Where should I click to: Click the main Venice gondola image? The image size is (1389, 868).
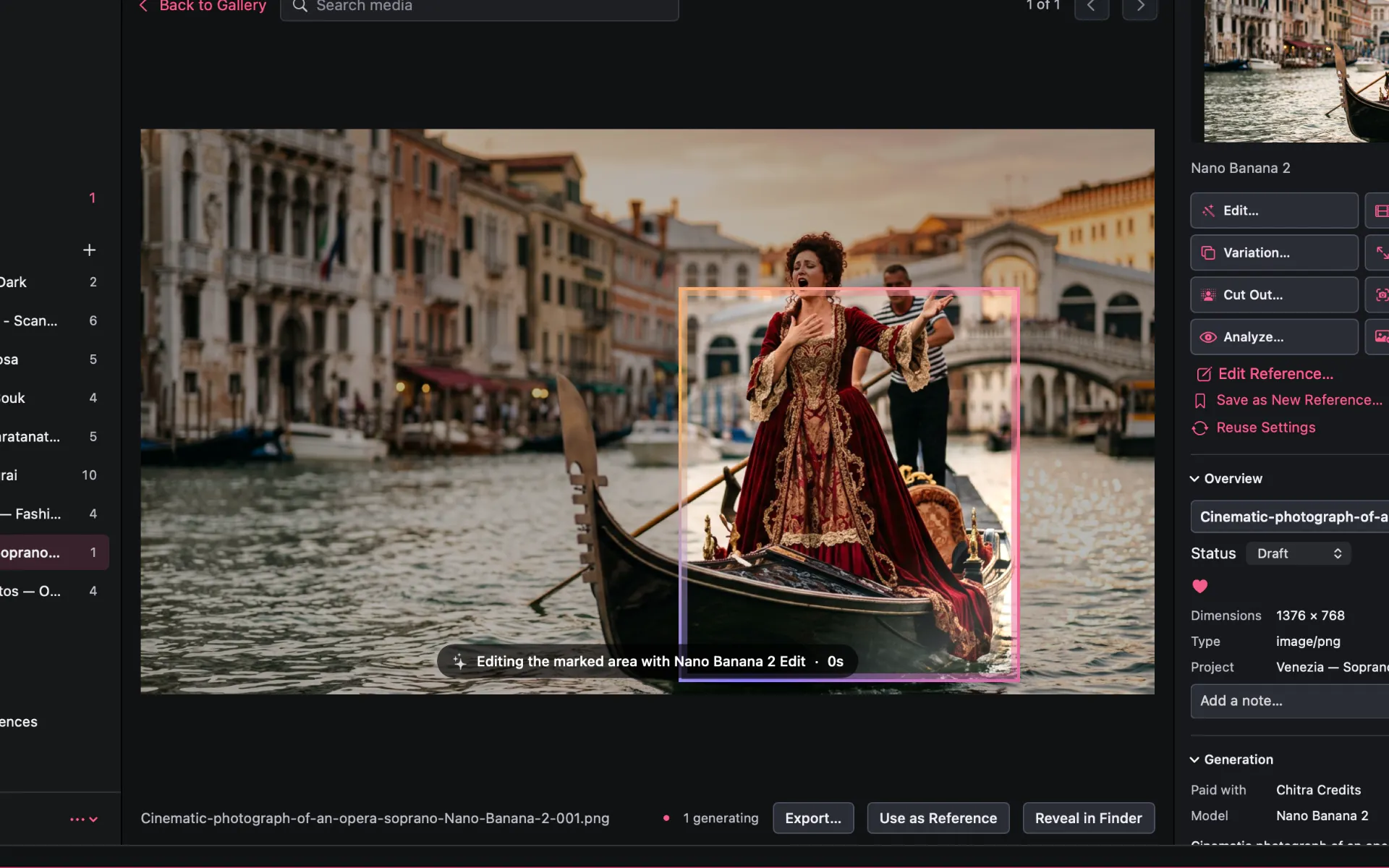pyautogui.click(x=647, y=412)
